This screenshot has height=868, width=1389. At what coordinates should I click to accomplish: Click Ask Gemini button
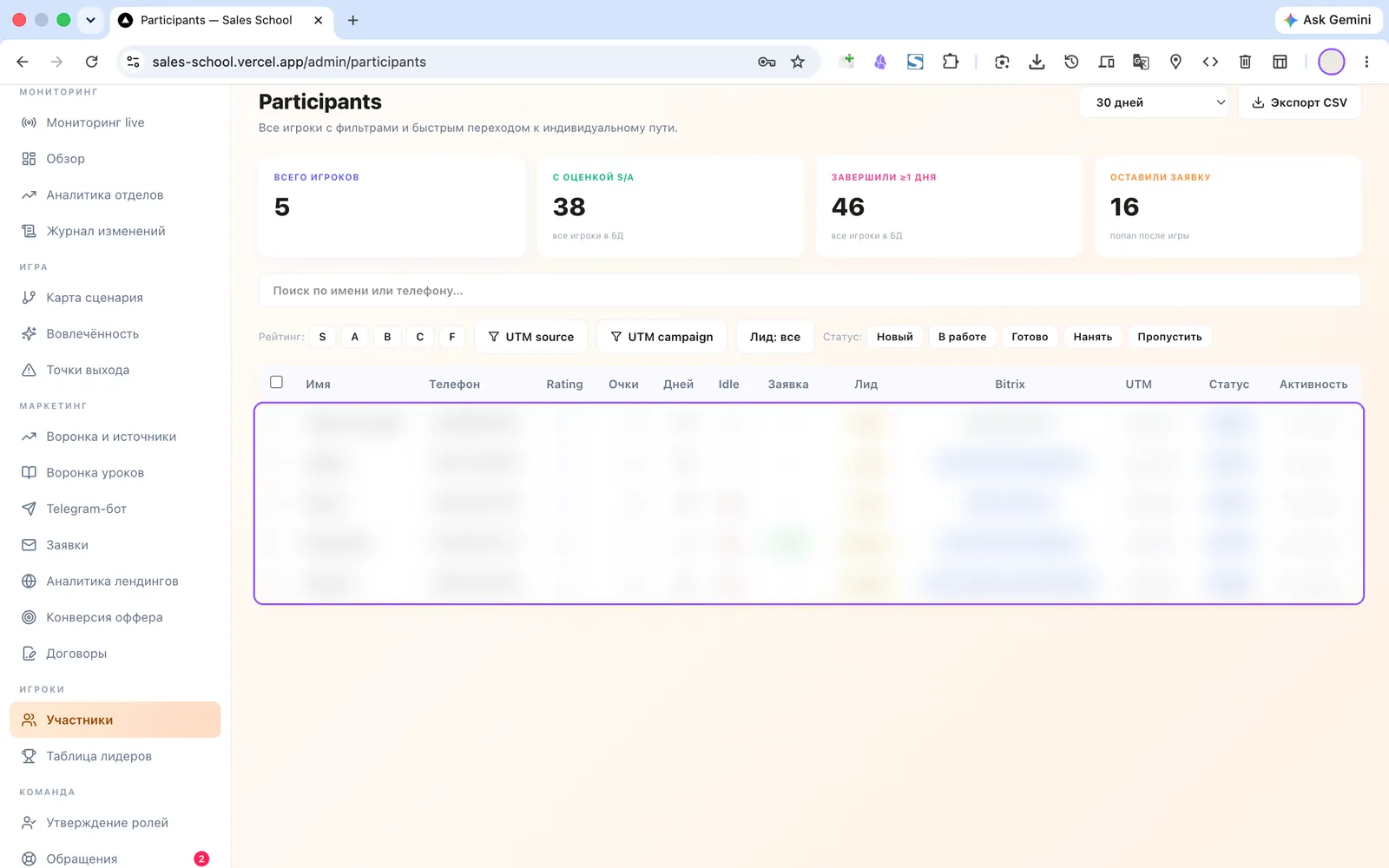click(x=1327, y=20)
